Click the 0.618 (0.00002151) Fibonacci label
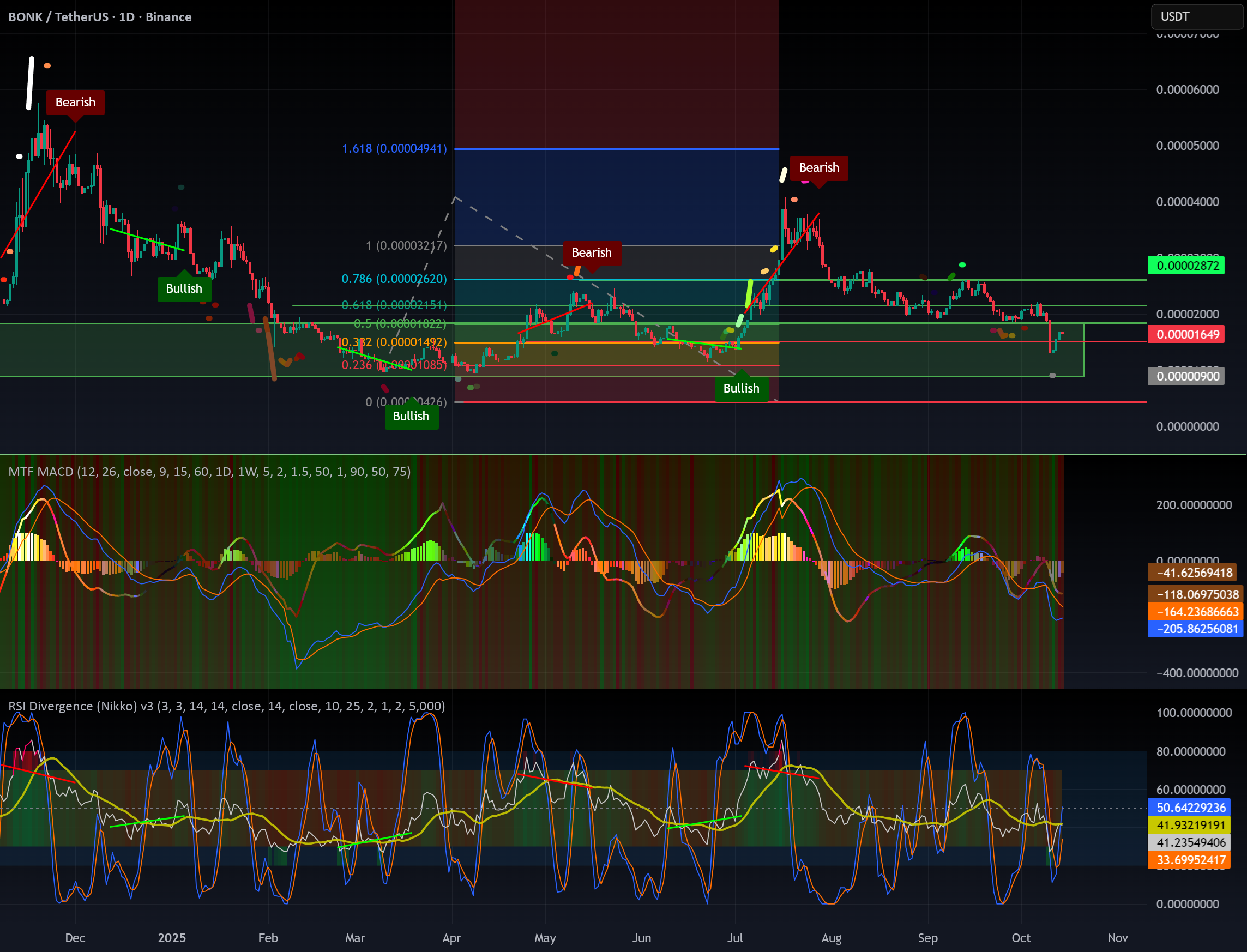1247x952 pixels. click(394, 305)
